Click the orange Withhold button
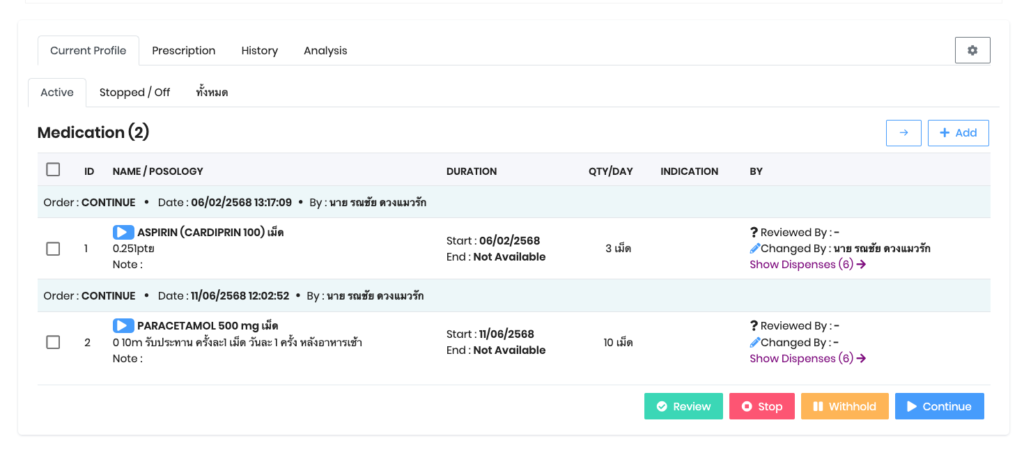Image resolution: width=1024 pixels, height=464 pixels. point(844,406)
